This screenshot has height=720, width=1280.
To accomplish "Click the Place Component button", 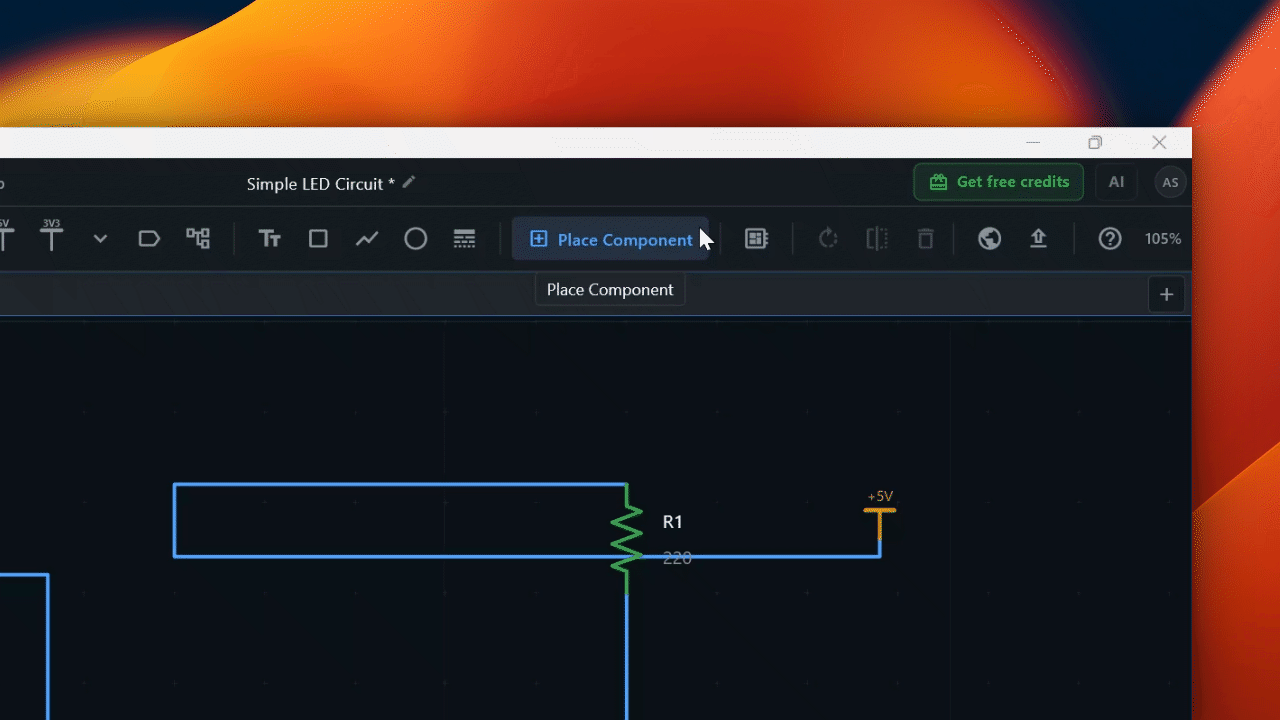I will pyautogui.click(x=610, y=239).
